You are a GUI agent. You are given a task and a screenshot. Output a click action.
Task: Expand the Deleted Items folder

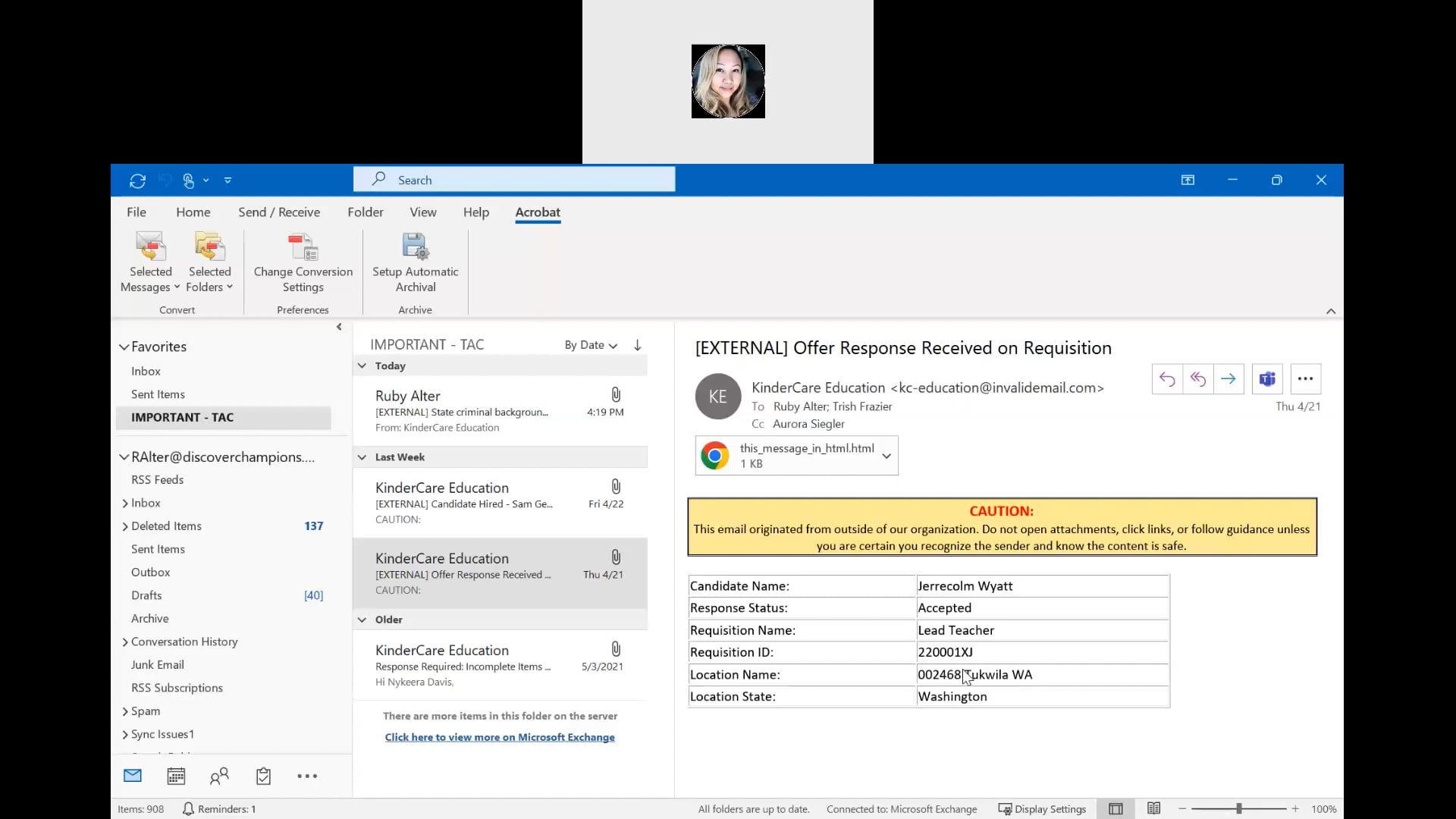[x=124, y=526]
